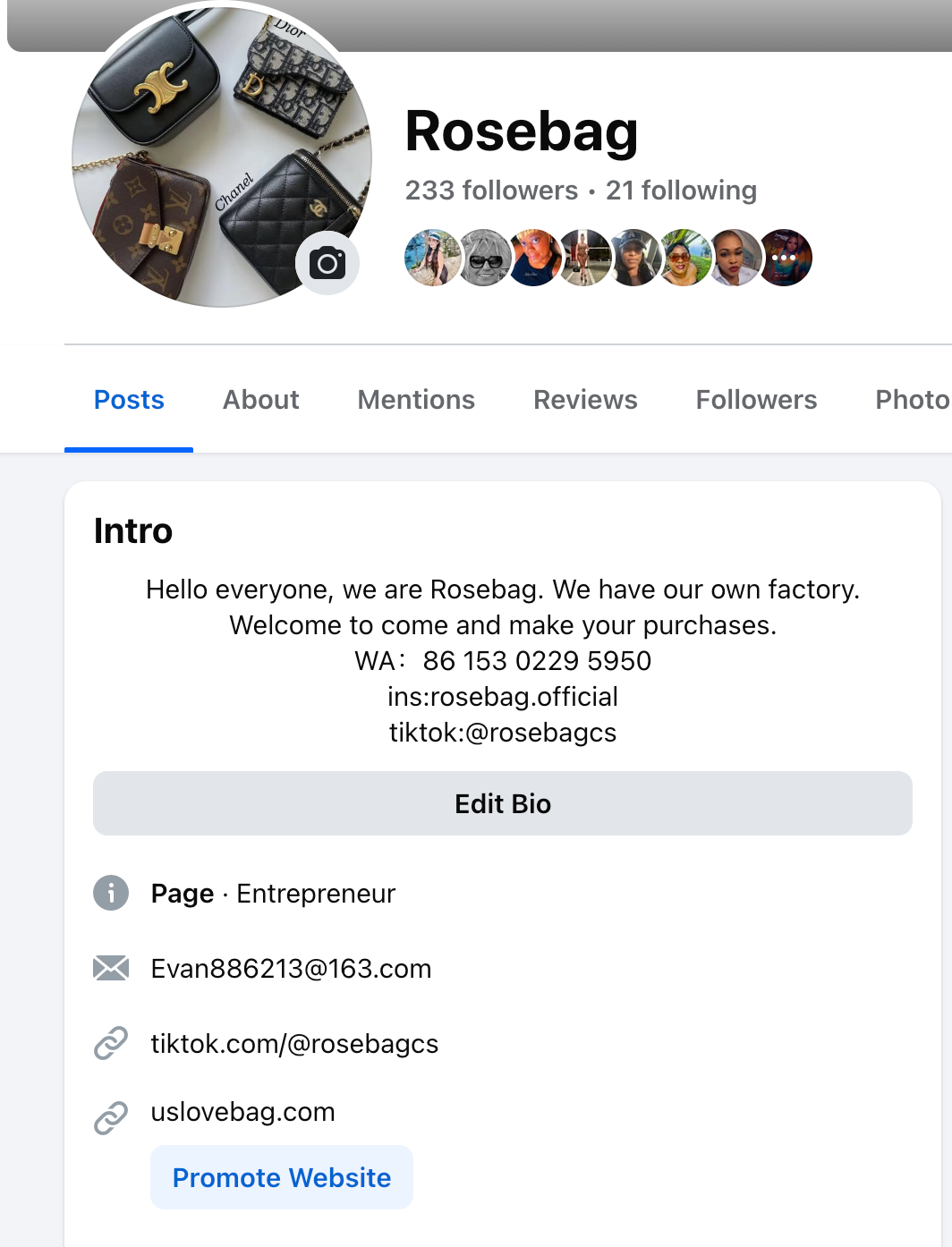Open the more-followers ellipsis avatar
The height and width of the screenshot is (1247, 952).
(785, 258)
